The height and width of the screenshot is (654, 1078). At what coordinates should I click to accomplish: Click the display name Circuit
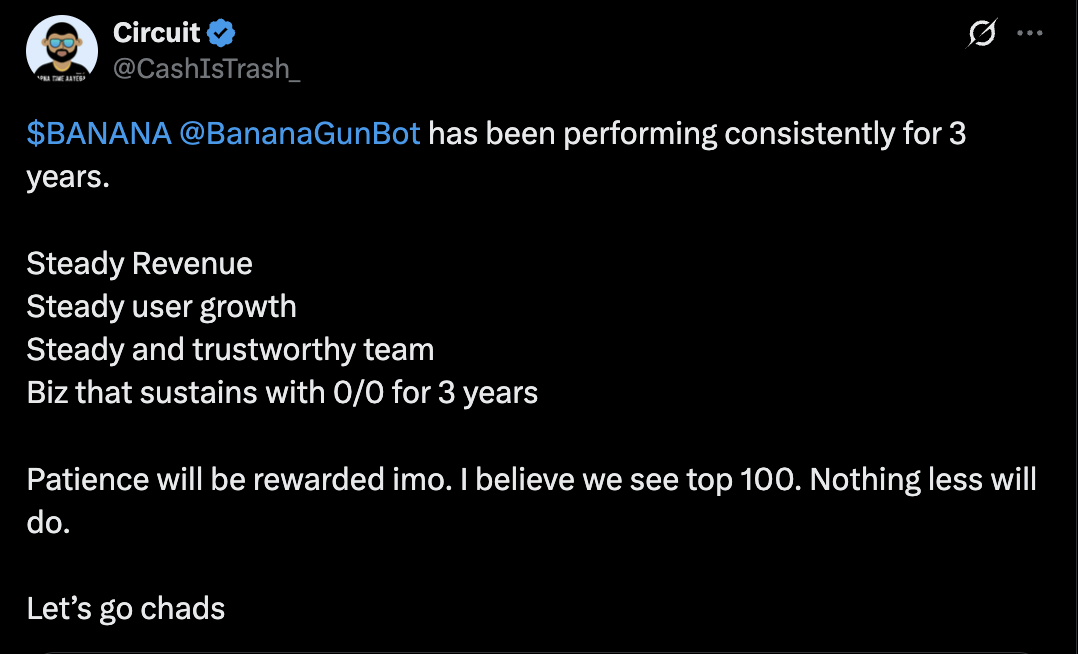point(157,32)
